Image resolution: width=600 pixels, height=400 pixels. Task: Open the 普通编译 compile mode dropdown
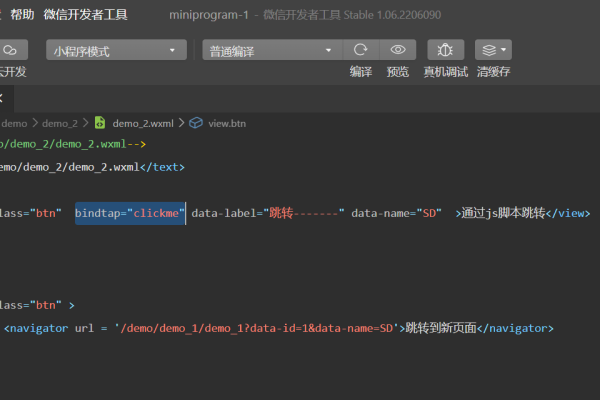point(271,50)
